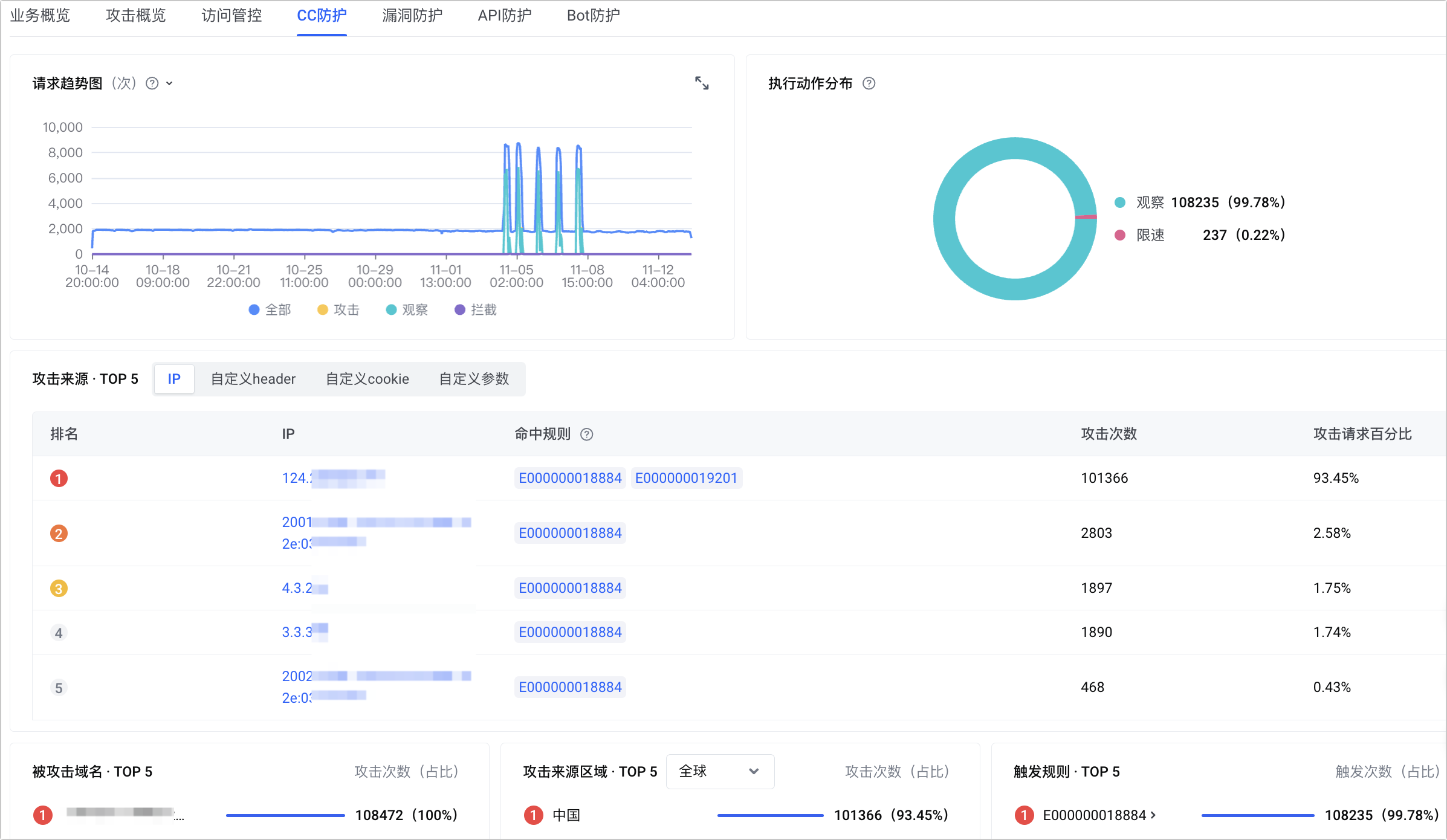The width and height of the screenshot is (1447, 840).
Task: Click the rank 1 badge beside 中国
Action: (x=533, y=815)
